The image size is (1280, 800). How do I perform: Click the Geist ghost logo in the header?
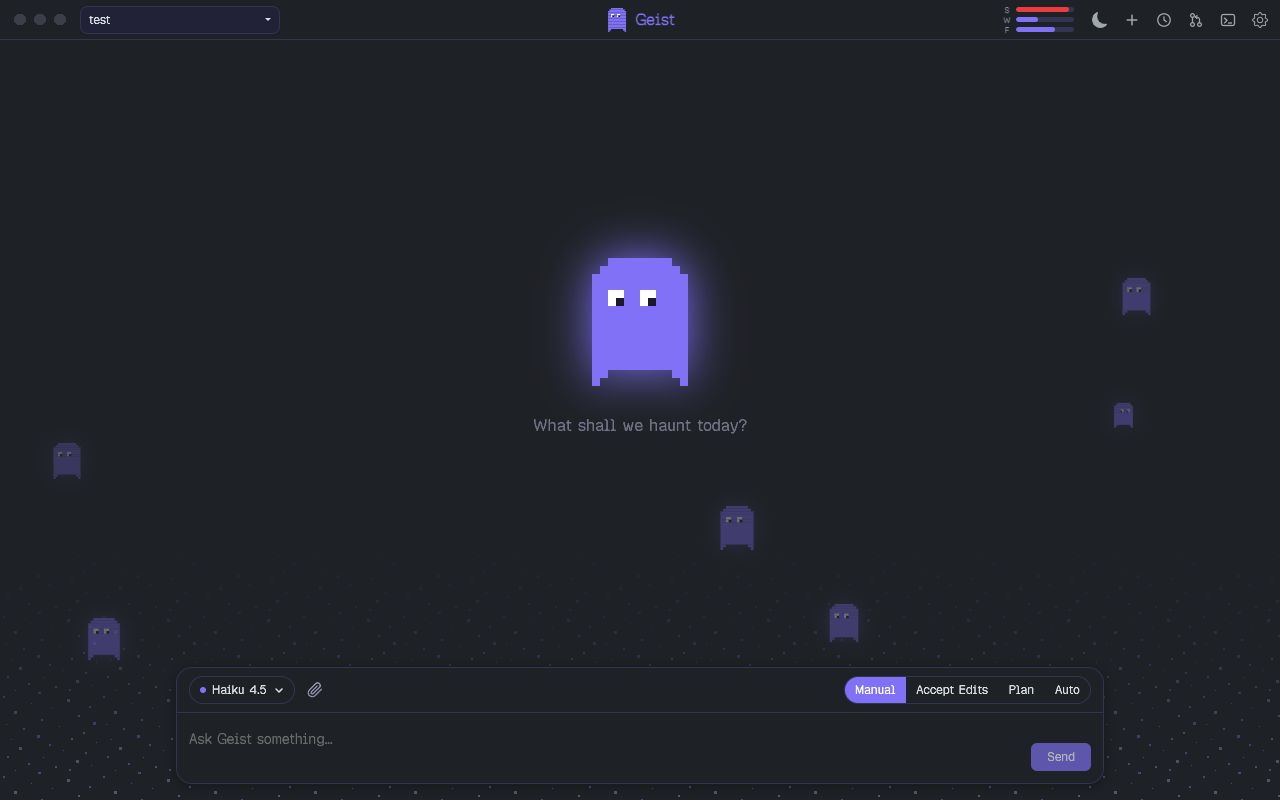pyautogui.click(x=617, y=20)
